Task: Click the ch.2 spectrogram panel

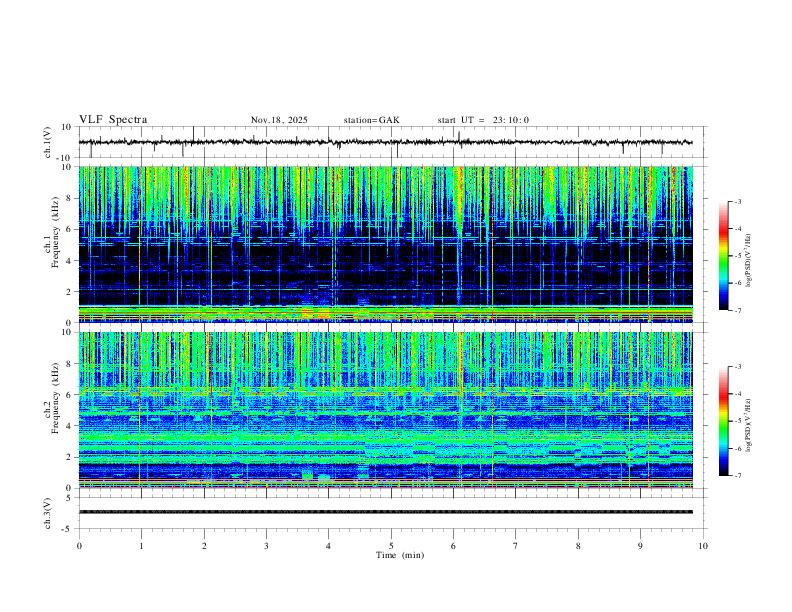Action: (385, 410)
